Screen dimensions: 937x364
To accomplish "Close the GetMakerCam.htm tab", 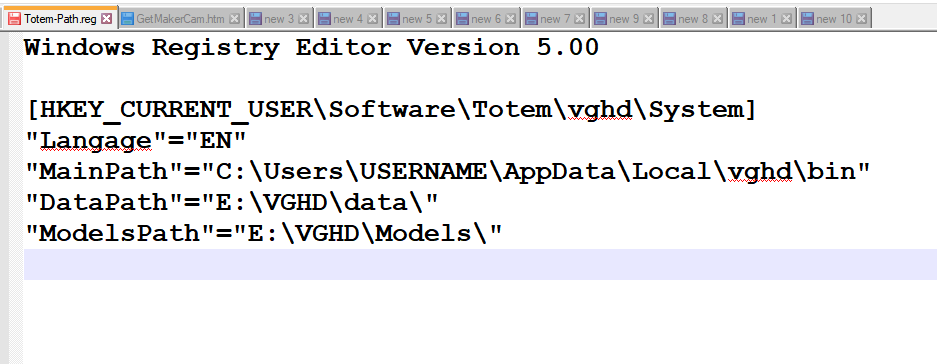I will coord(234,19).
